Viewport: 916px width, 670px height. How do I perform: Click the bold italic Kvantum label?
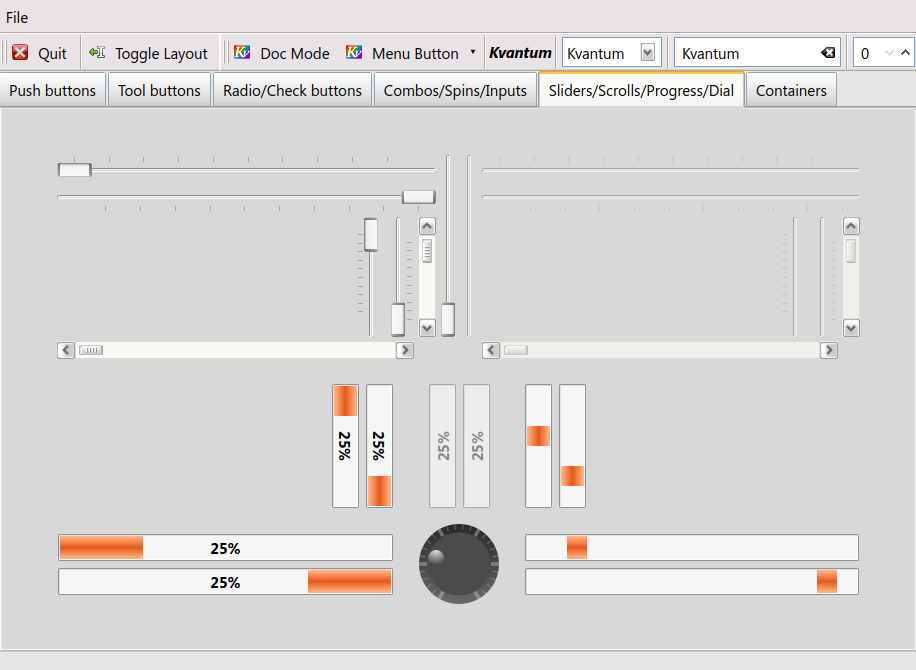coord(520,53)
